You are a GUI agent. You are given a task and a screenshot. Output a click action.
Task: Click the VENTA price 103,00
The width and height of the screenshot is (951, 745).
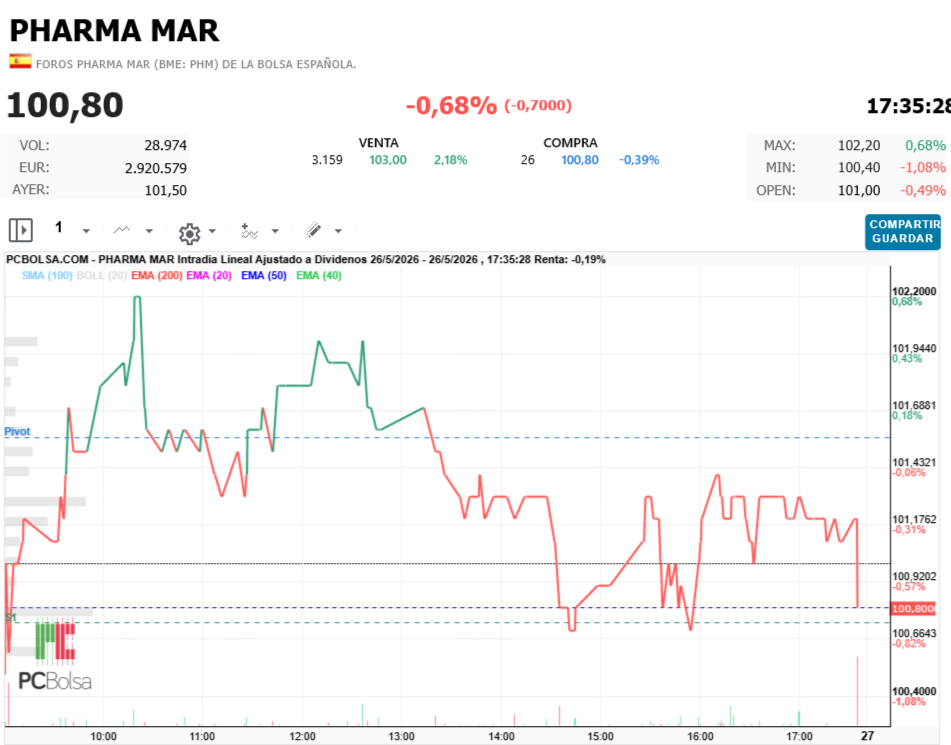(x=388, y=160)
